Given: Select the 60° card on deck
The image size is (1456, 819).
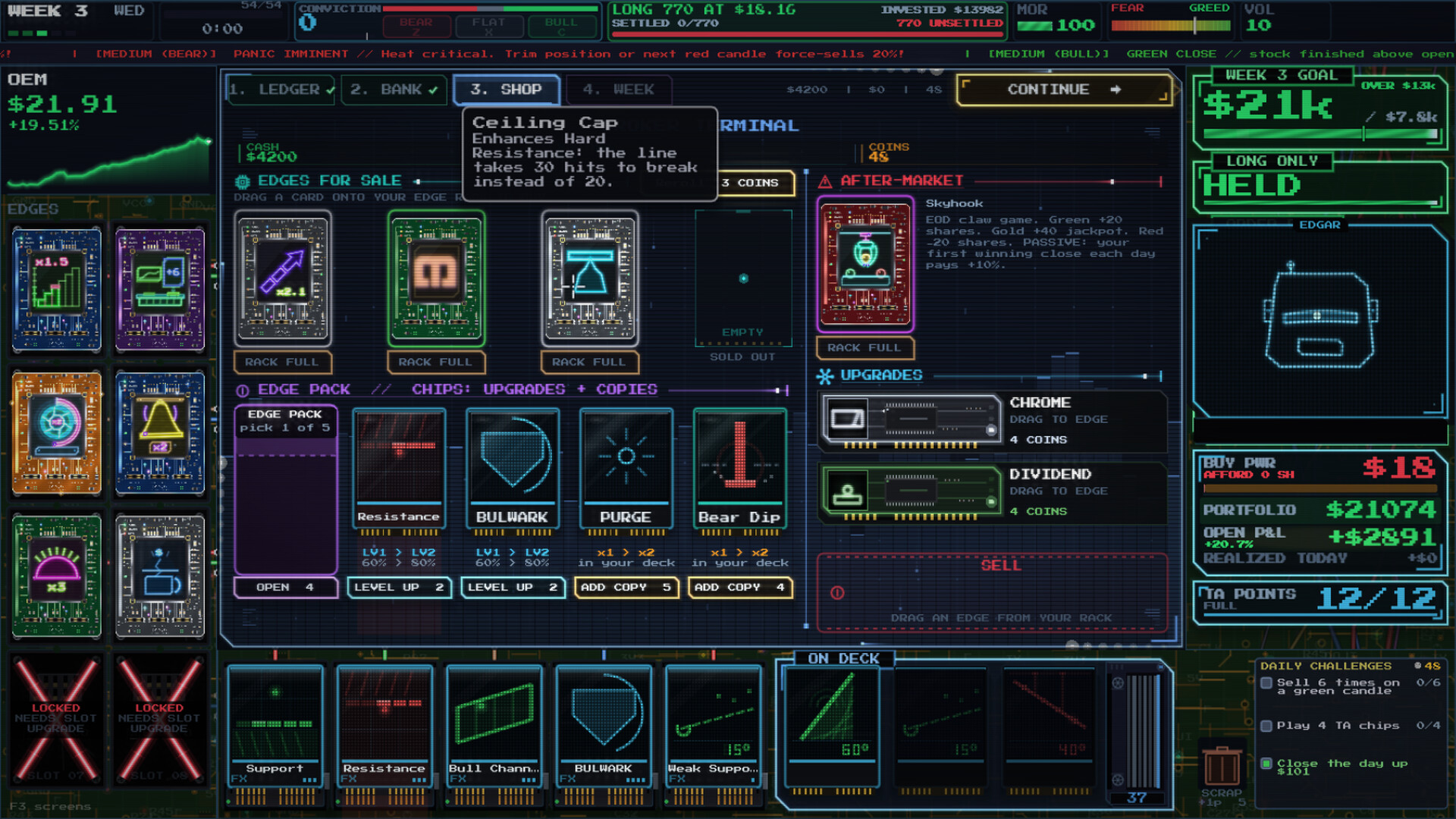Looking at the screenshot, I should click(x=831, y=727).
